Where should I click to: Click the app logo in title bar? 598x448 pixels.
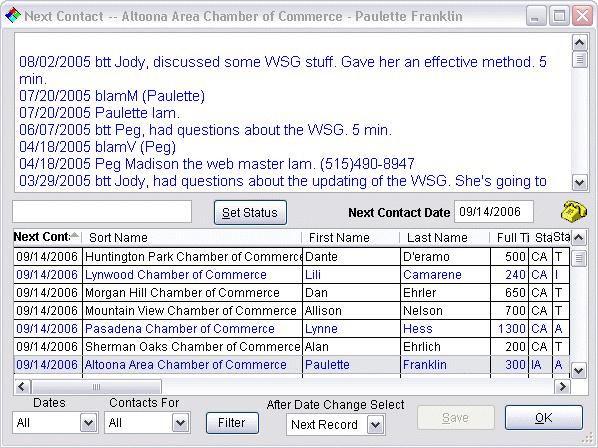(x=13, y=16)
